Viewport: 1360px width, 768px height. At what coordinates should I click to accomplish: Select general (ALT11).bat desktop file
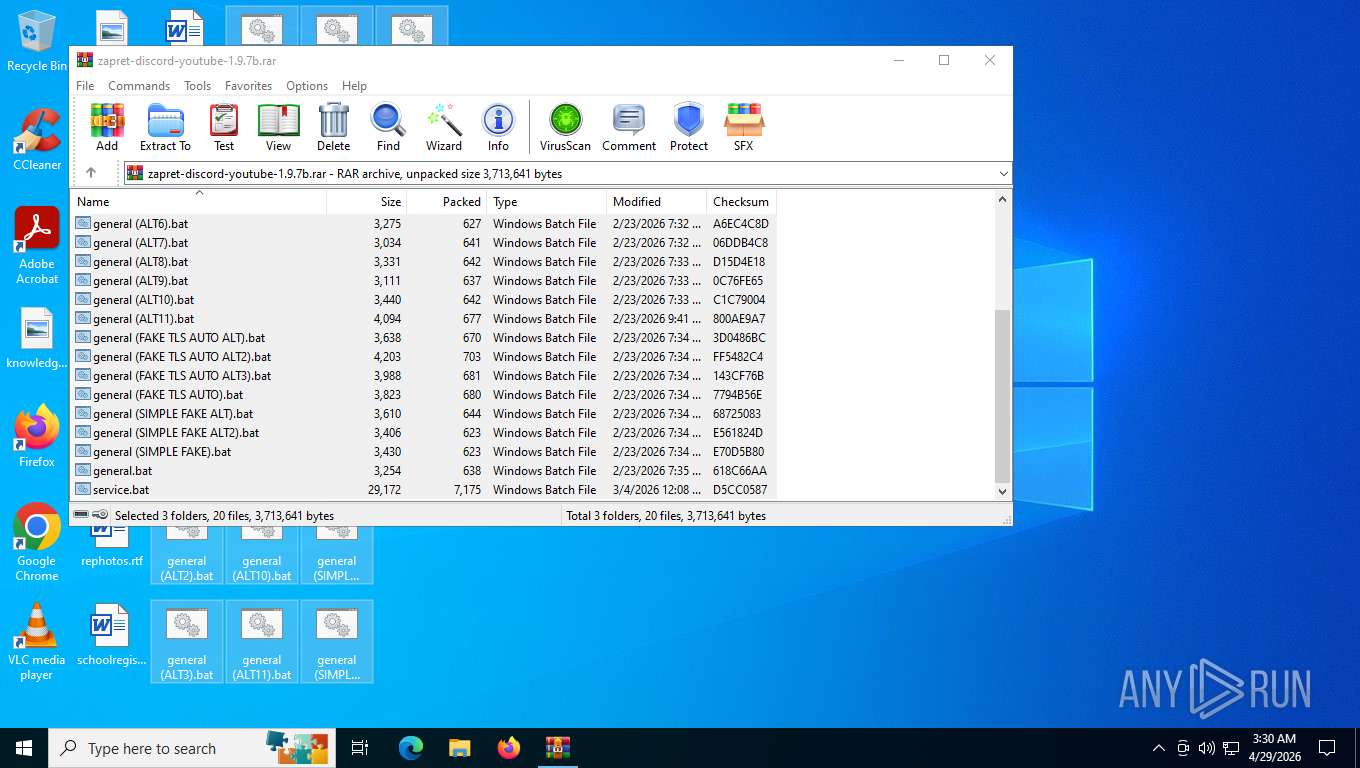coord(262,641)
